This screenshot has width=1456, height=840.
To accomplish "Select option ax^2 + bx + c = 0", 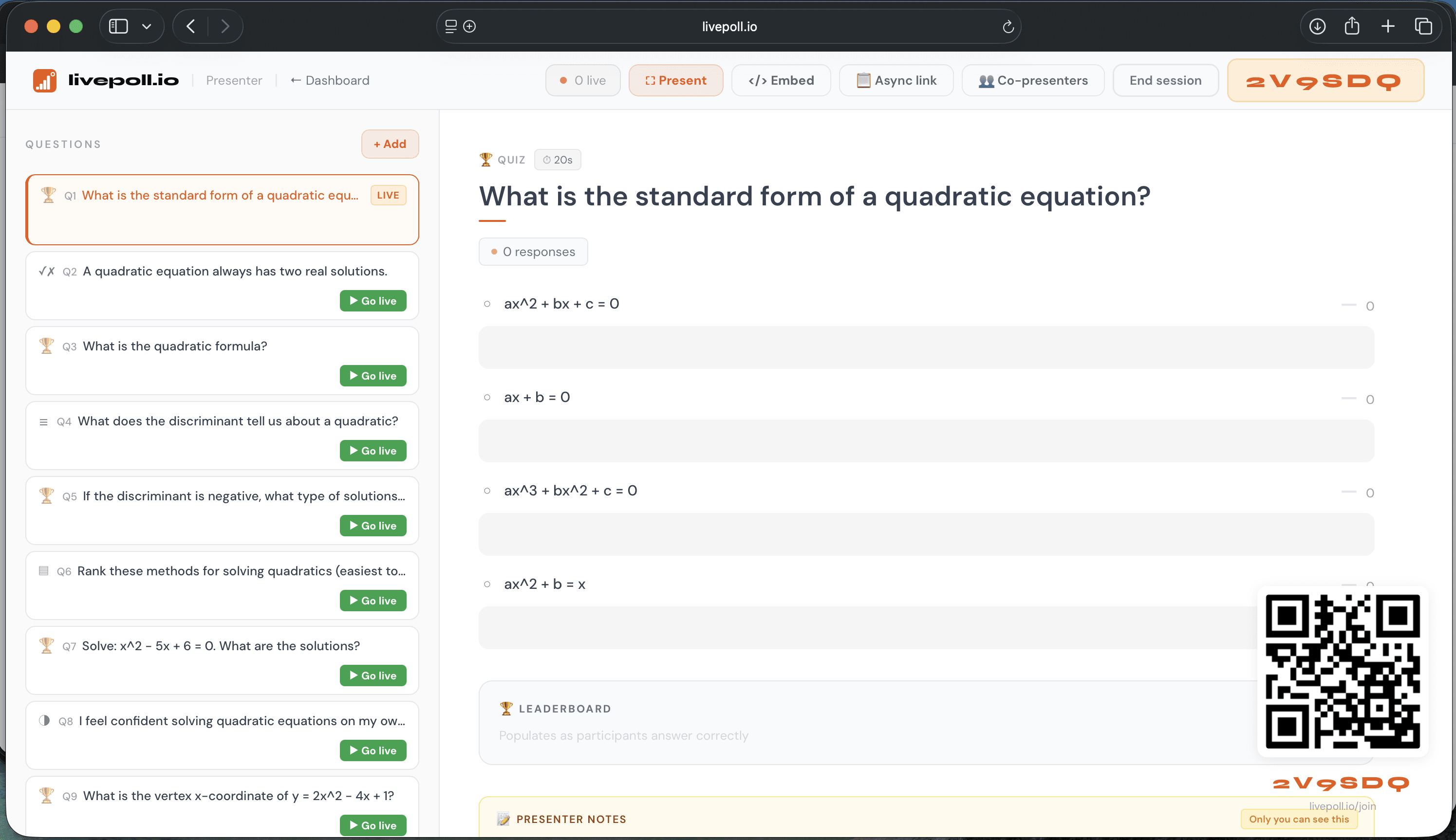I will [561, 304].
